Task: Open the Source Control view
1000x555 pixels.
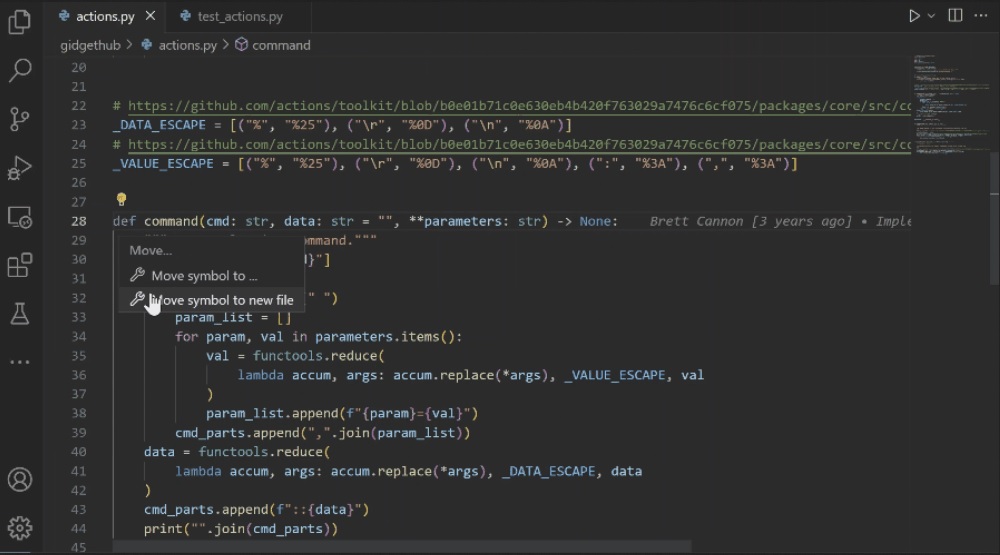Action: click(x=20, y=119)
